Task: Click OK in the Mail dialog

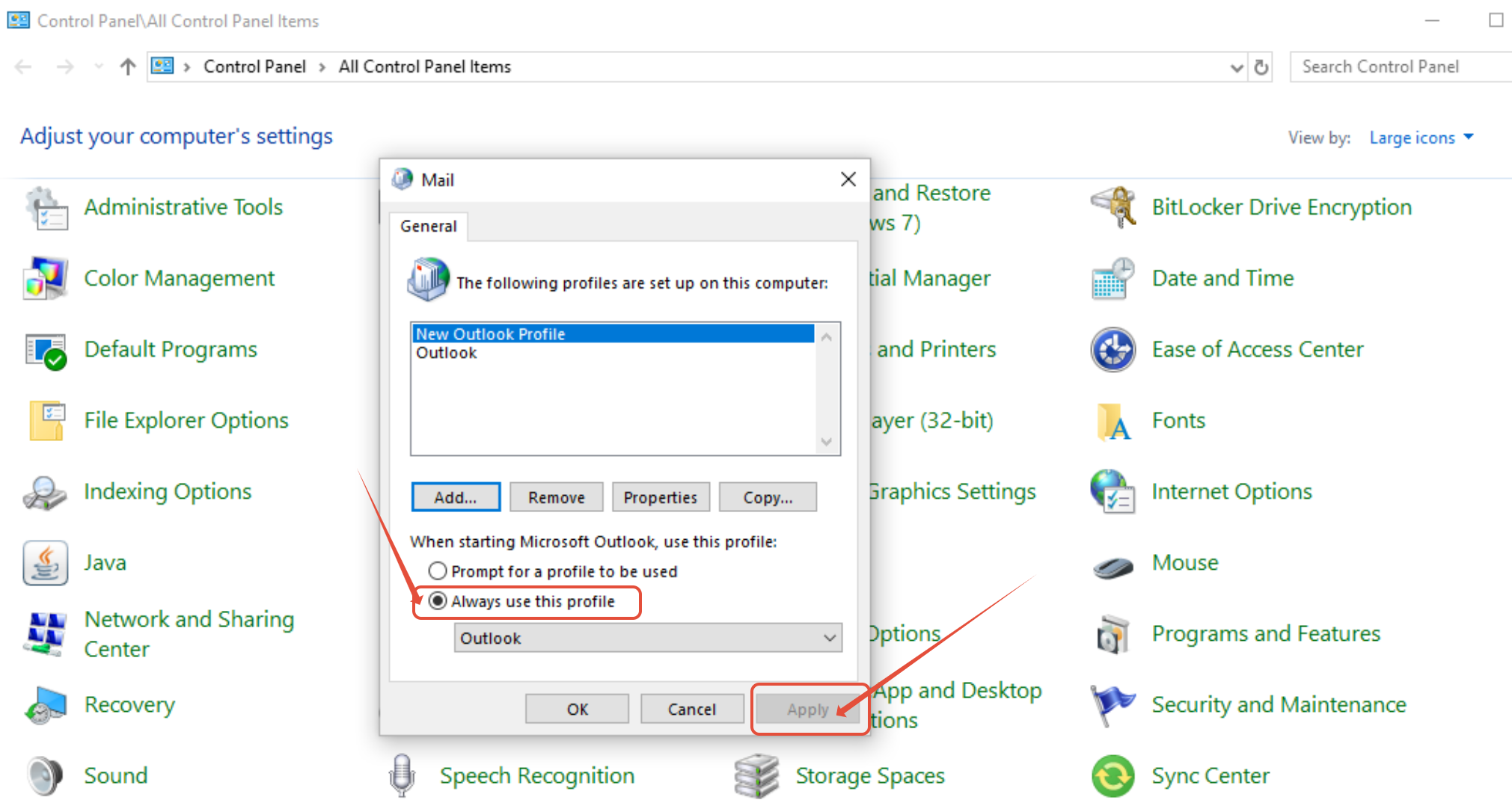Action: point(578,709)
